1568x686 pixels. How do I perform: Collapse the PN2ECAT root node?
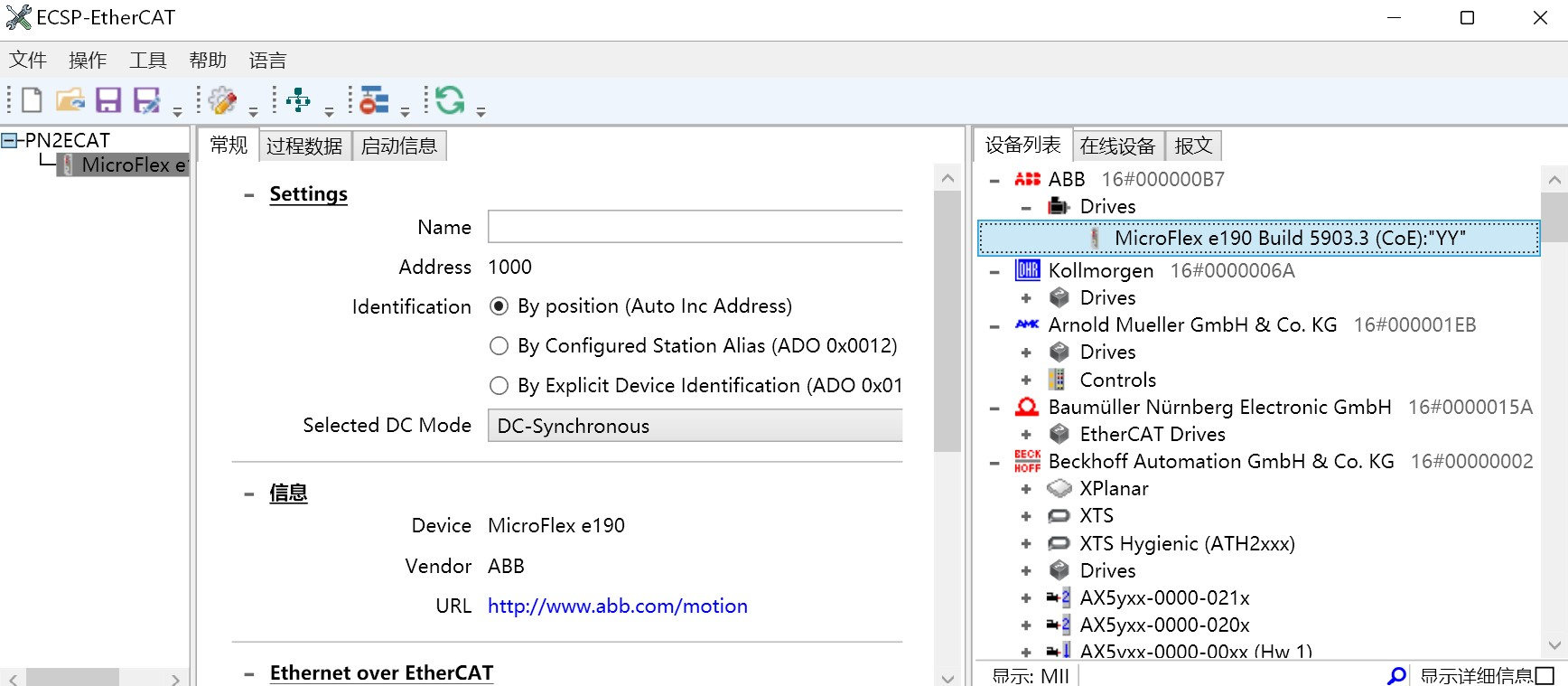9,140
